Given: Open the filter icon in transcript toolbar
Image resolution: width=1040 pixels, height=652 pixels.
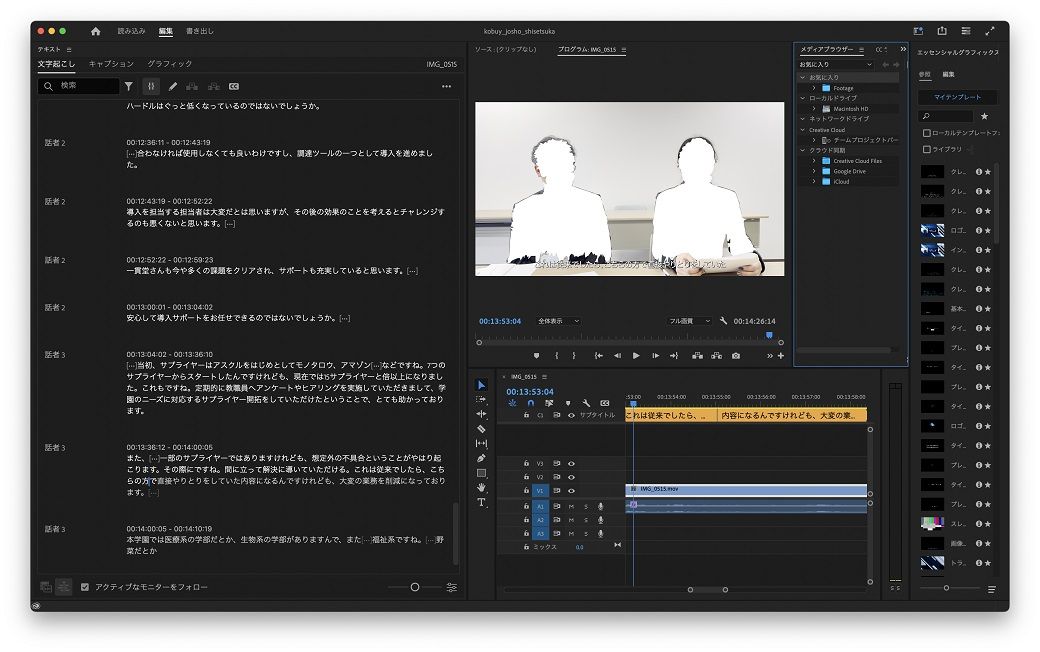Looking at the screenshot, I should [129, 86].
